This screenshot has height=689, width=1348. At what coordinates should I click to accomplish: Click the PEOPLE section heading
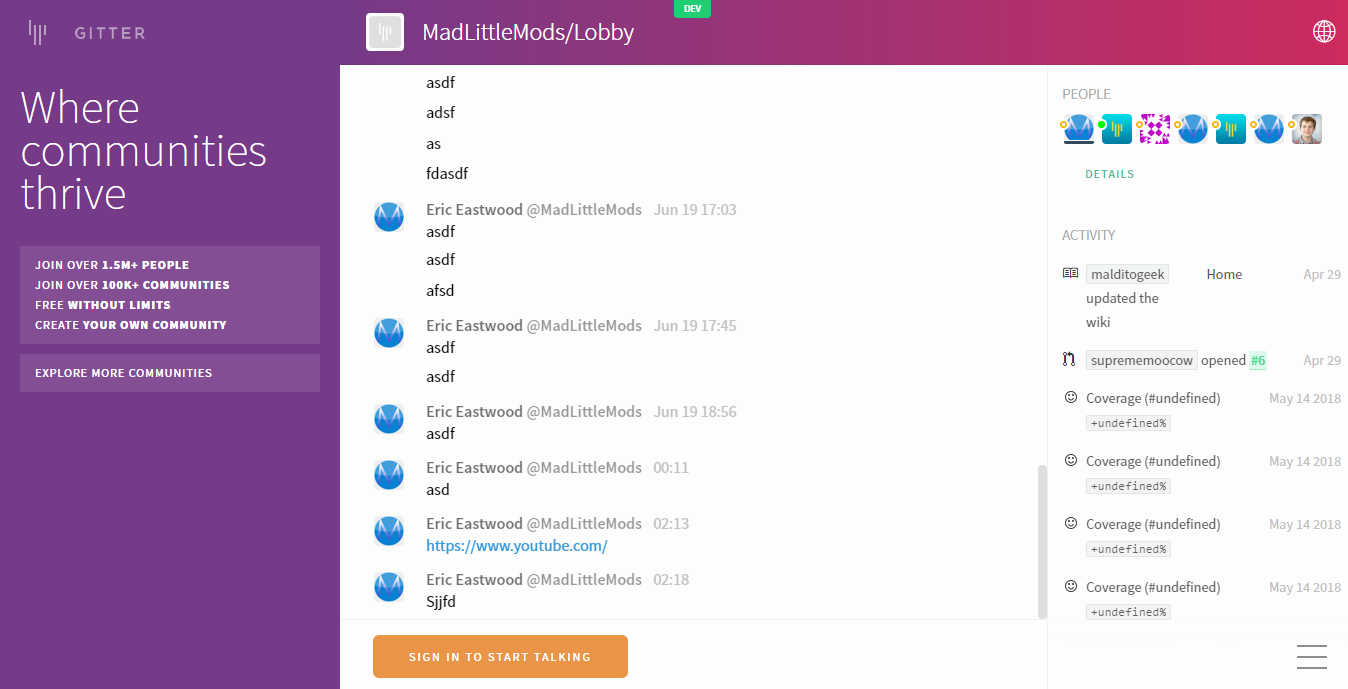coord(1086,94)
